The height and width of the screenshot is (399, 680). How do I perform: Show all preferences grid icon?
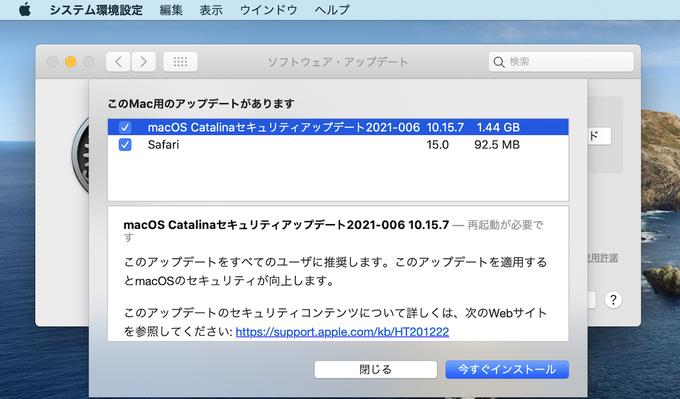point(180,62)
